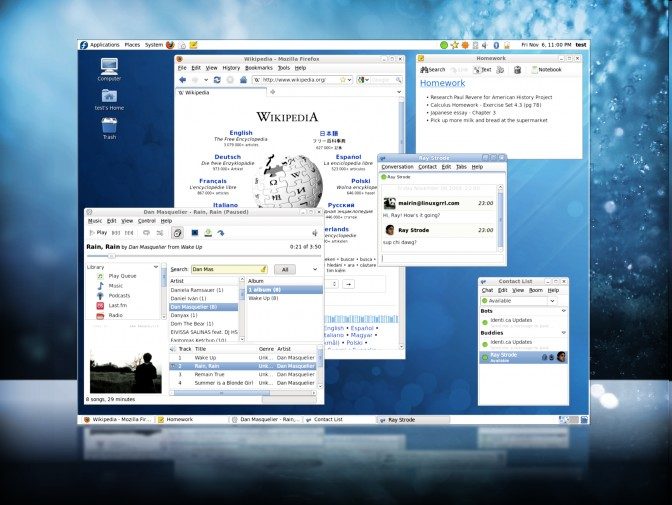The image size is (672, 505).
Task: Open the History menu in Firefox
Action: (x=231, y=68)
